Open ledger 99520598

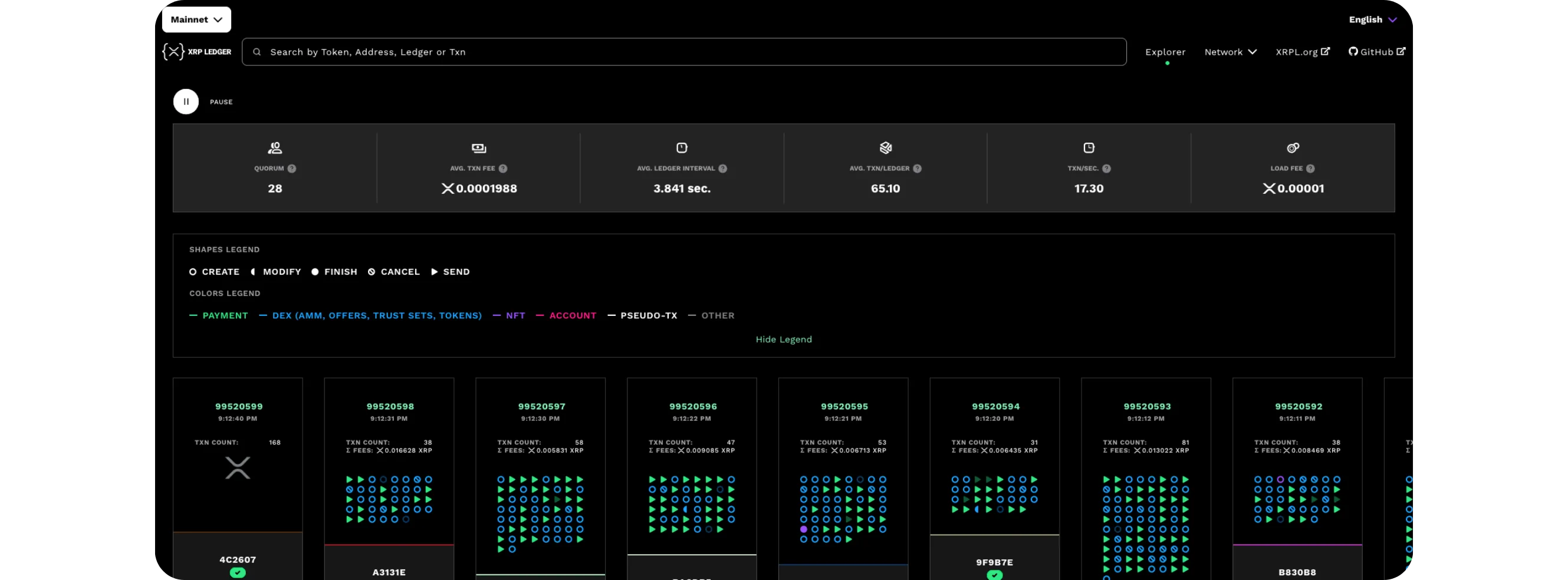(390, 406)
